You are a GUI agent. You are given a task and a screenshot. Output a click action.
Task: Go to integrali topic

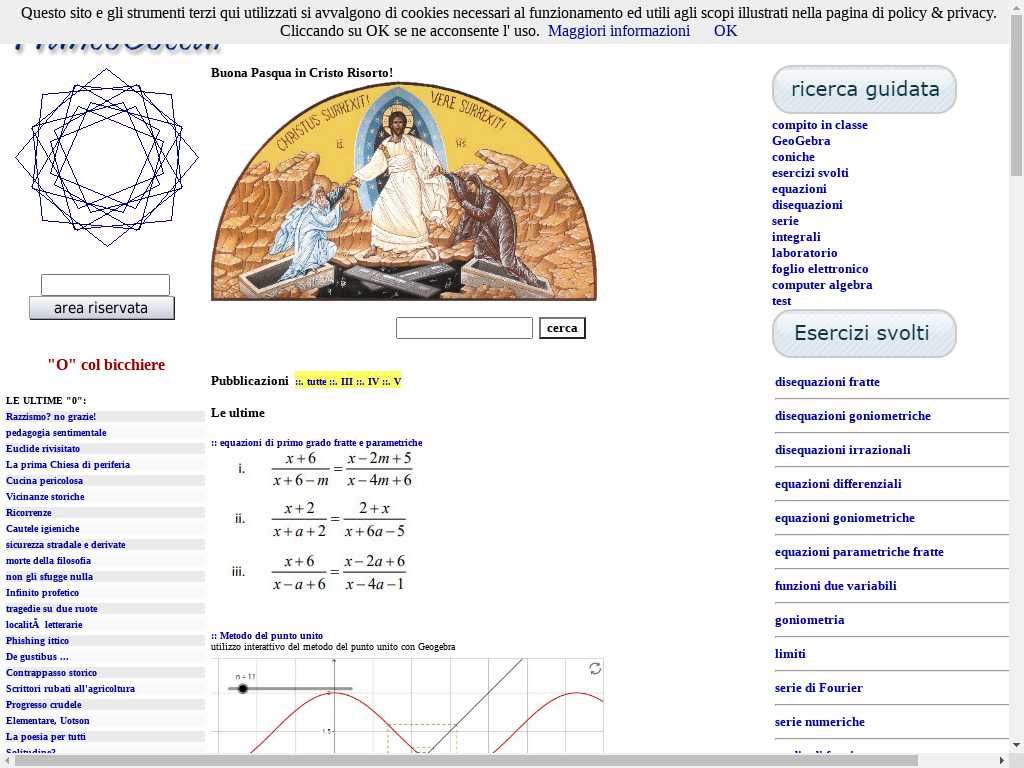coord(796,236)
